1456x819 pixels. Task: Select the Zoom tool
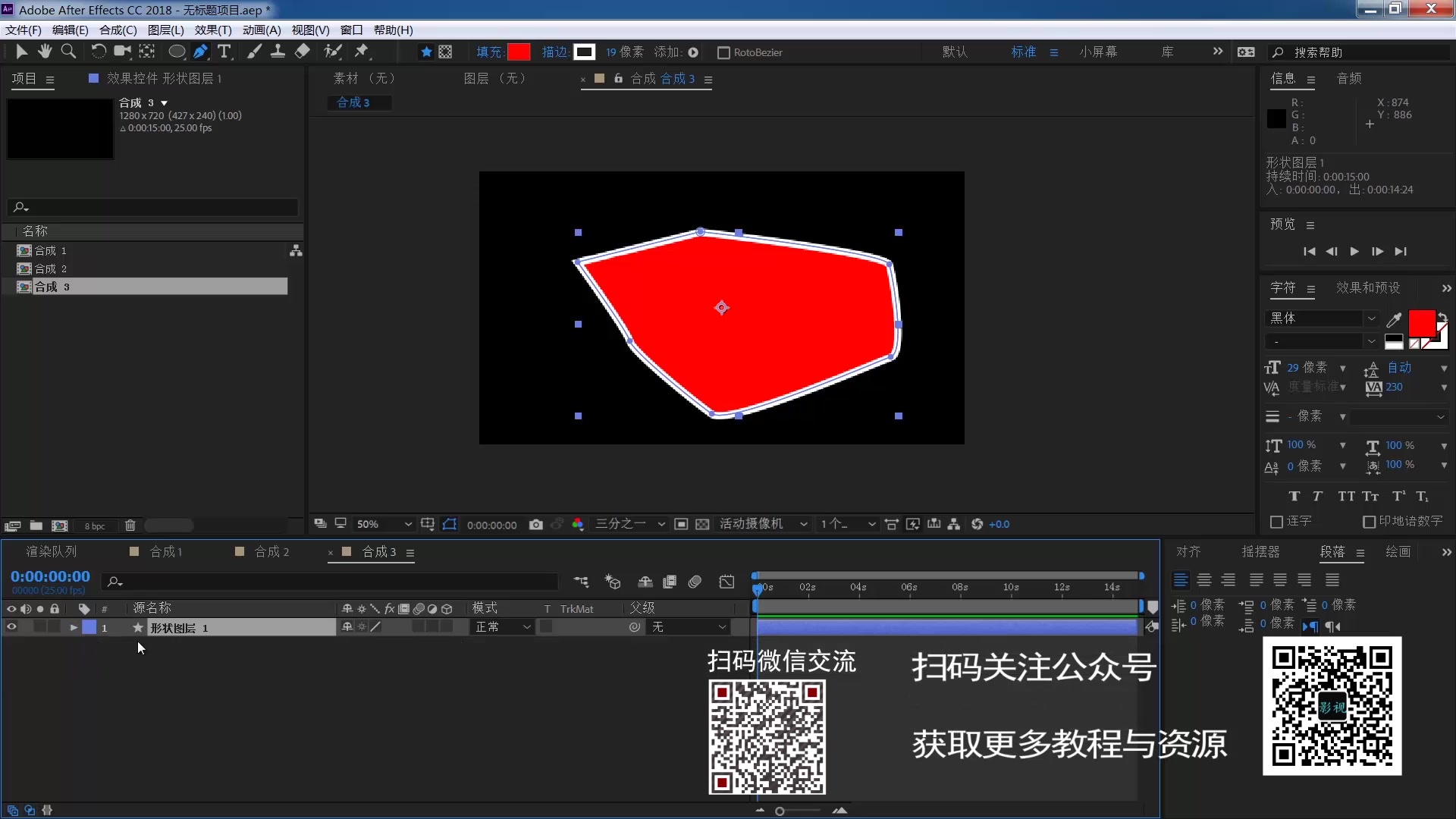69,52
